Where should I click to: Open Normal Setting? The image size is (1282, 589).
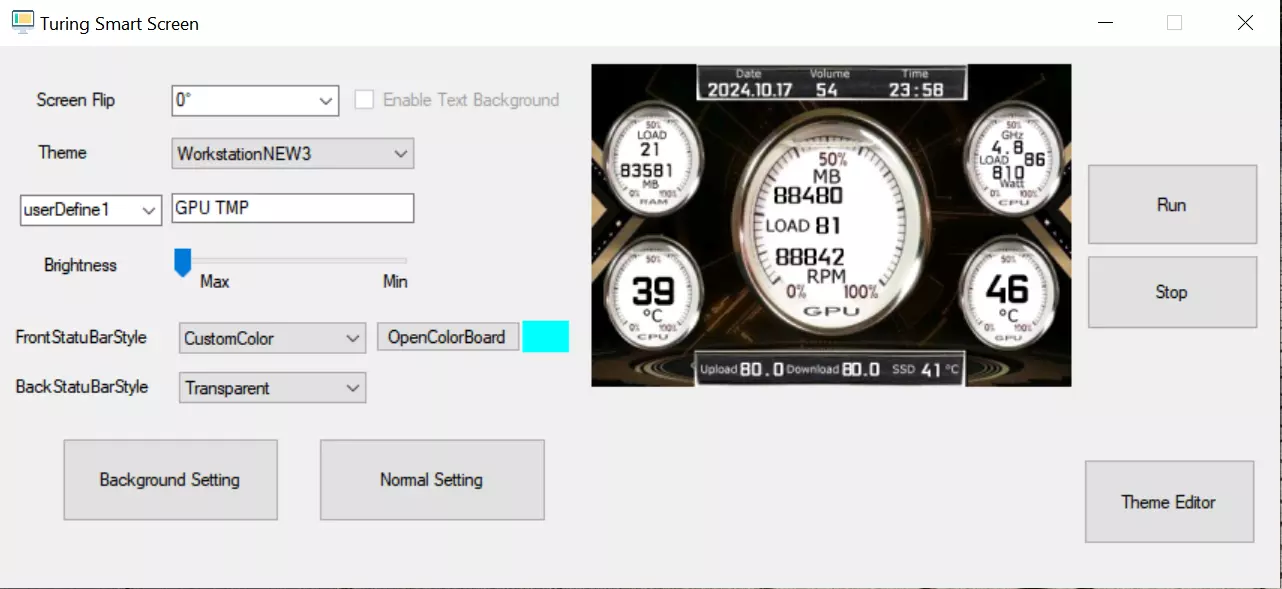pyautogui.click(x=432, y=480)
